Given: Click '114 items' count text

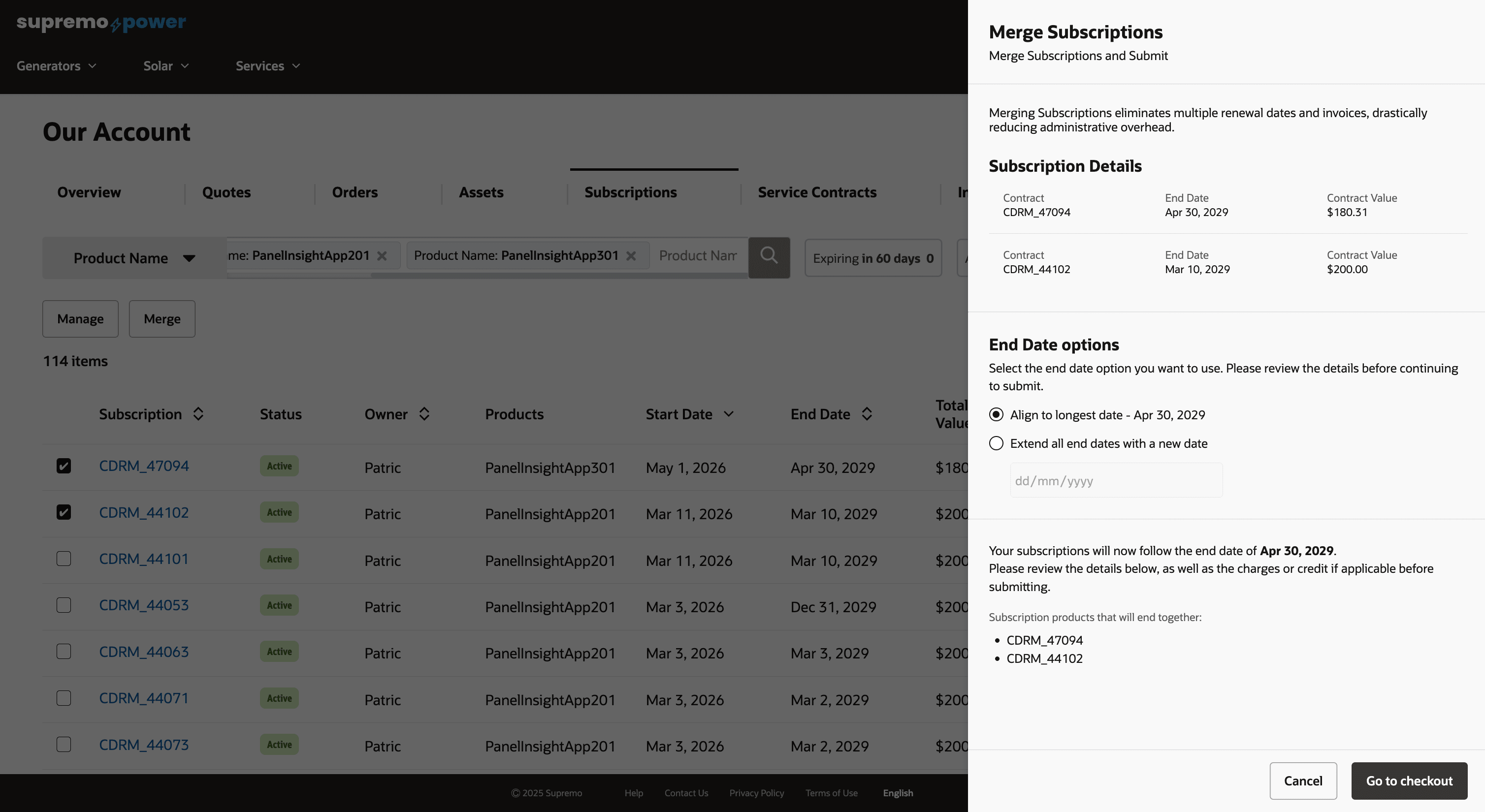Looking at the screenshot, I should [x=75, y=361].
